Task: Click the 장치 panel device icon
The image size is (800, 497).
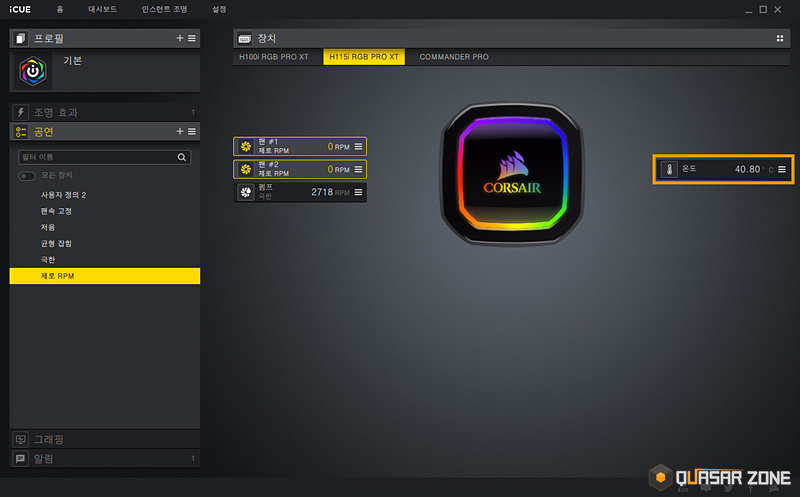Action: pyautogui.click(x=244, y=38)
